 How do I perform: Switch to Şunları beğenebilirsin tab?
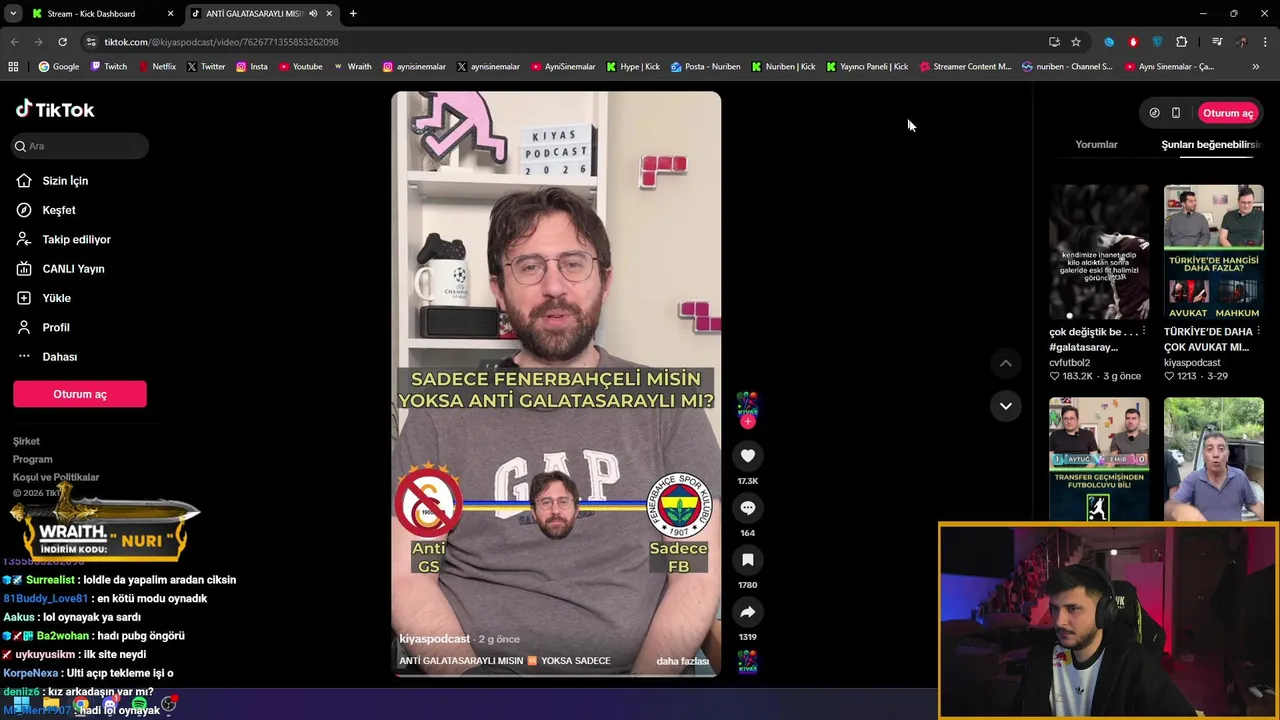tap(1210, 145)
